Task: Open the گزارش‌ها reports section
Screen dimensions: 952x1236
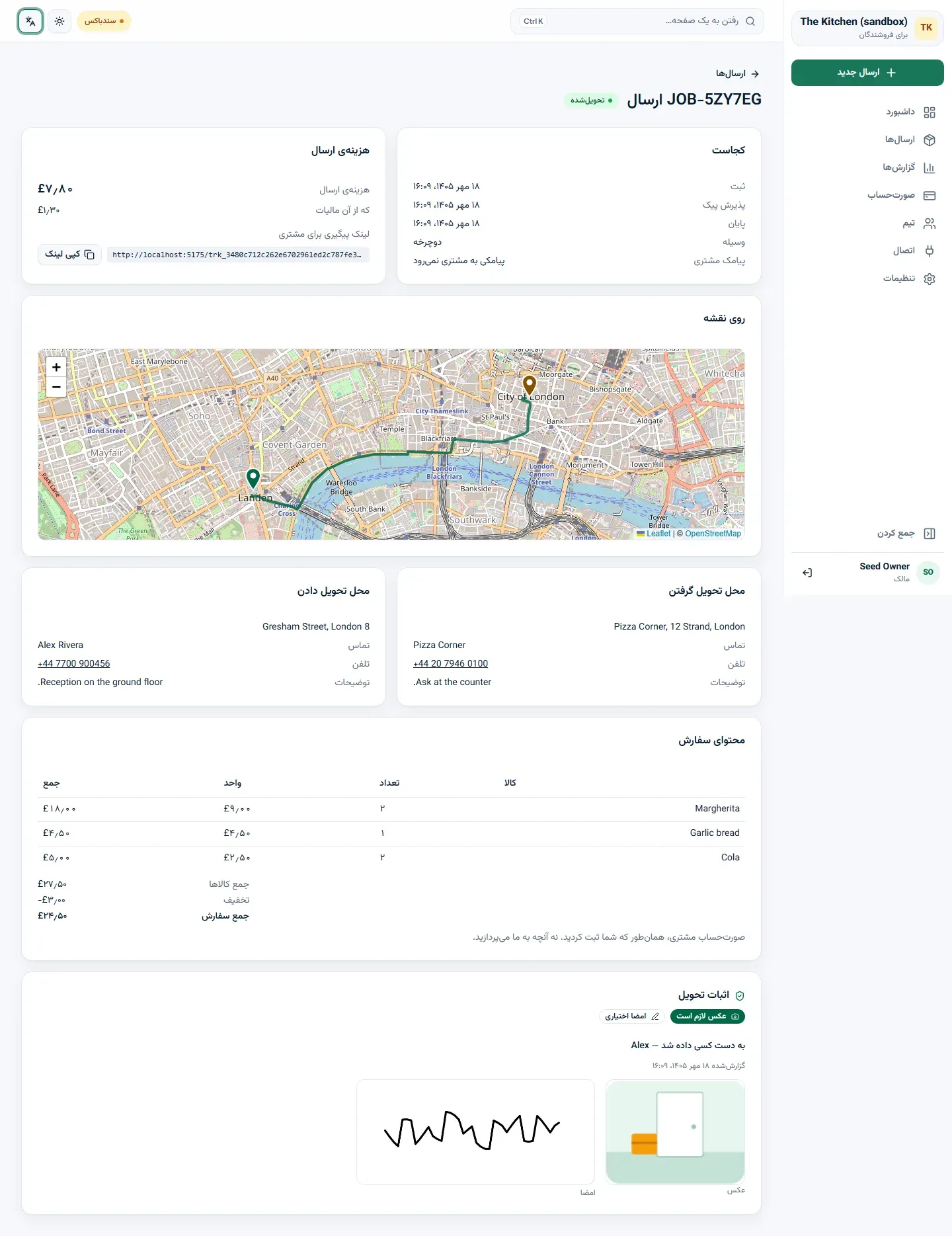Action: click(867, 168)
